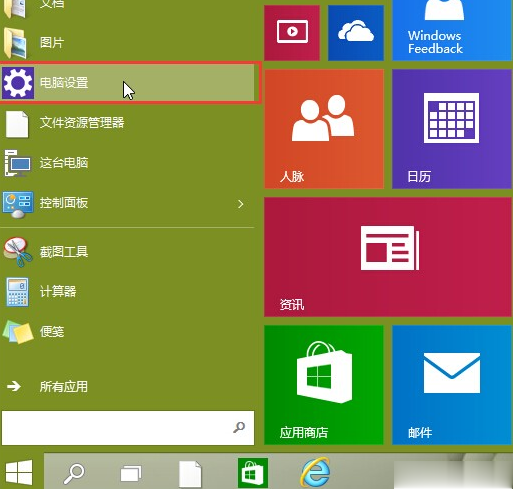Open the 文件资源管理器 document icon

(x=17, y=124)
